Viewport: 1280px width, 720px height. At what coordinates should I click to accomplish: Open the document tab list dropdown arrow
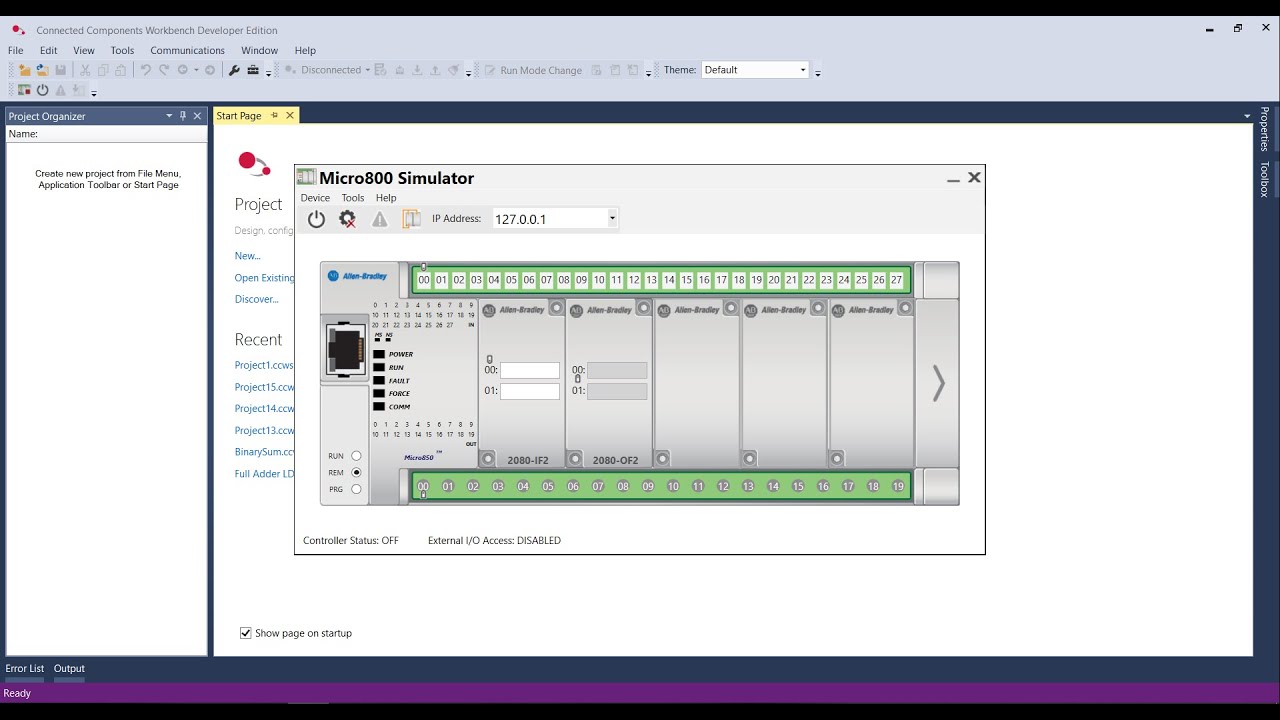click(x=1246, y=116)
